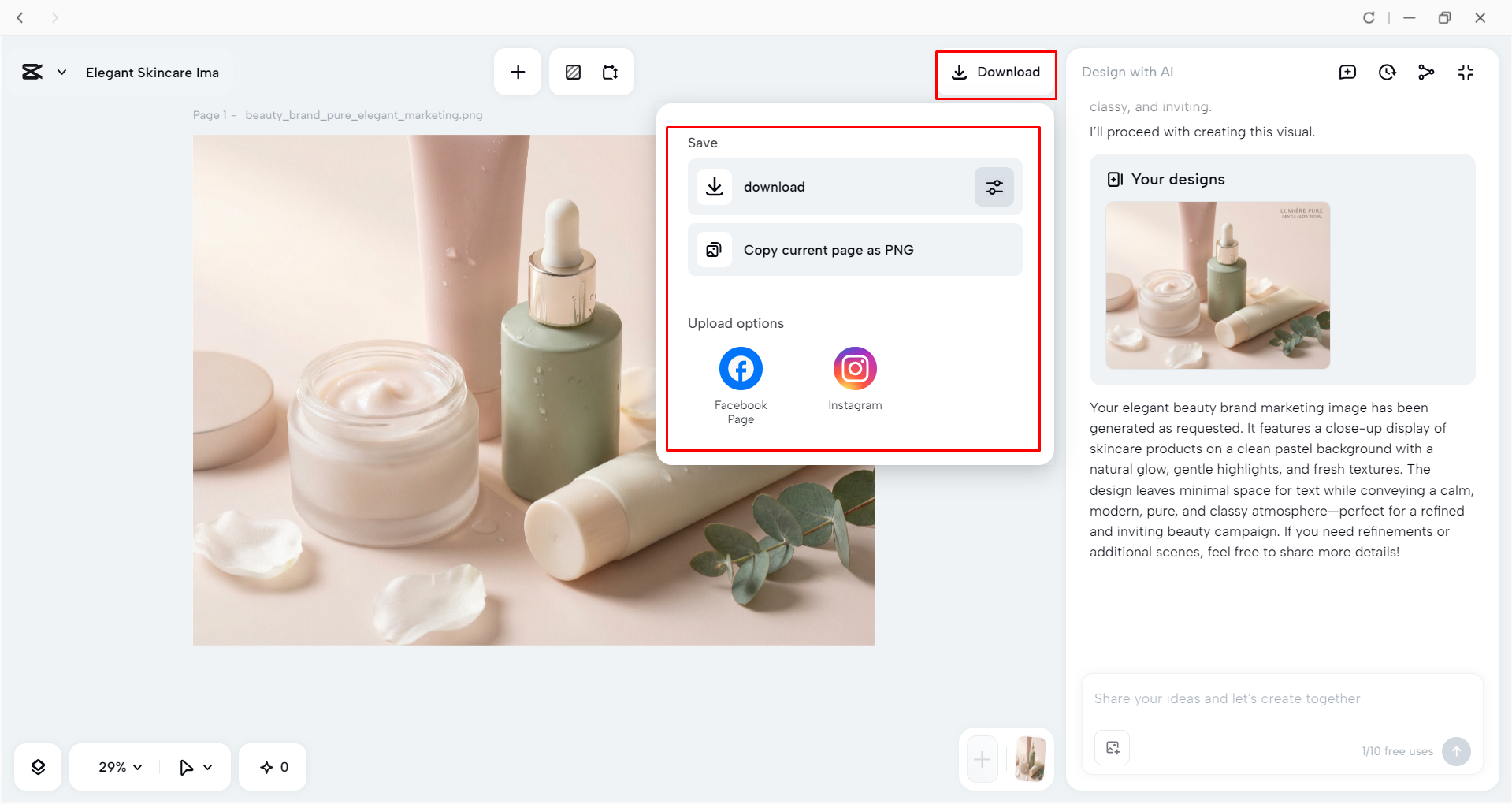Click the share nodes icon in AI panel
The height and width of the screenshot is (804, 1512).
[1426, 73]
